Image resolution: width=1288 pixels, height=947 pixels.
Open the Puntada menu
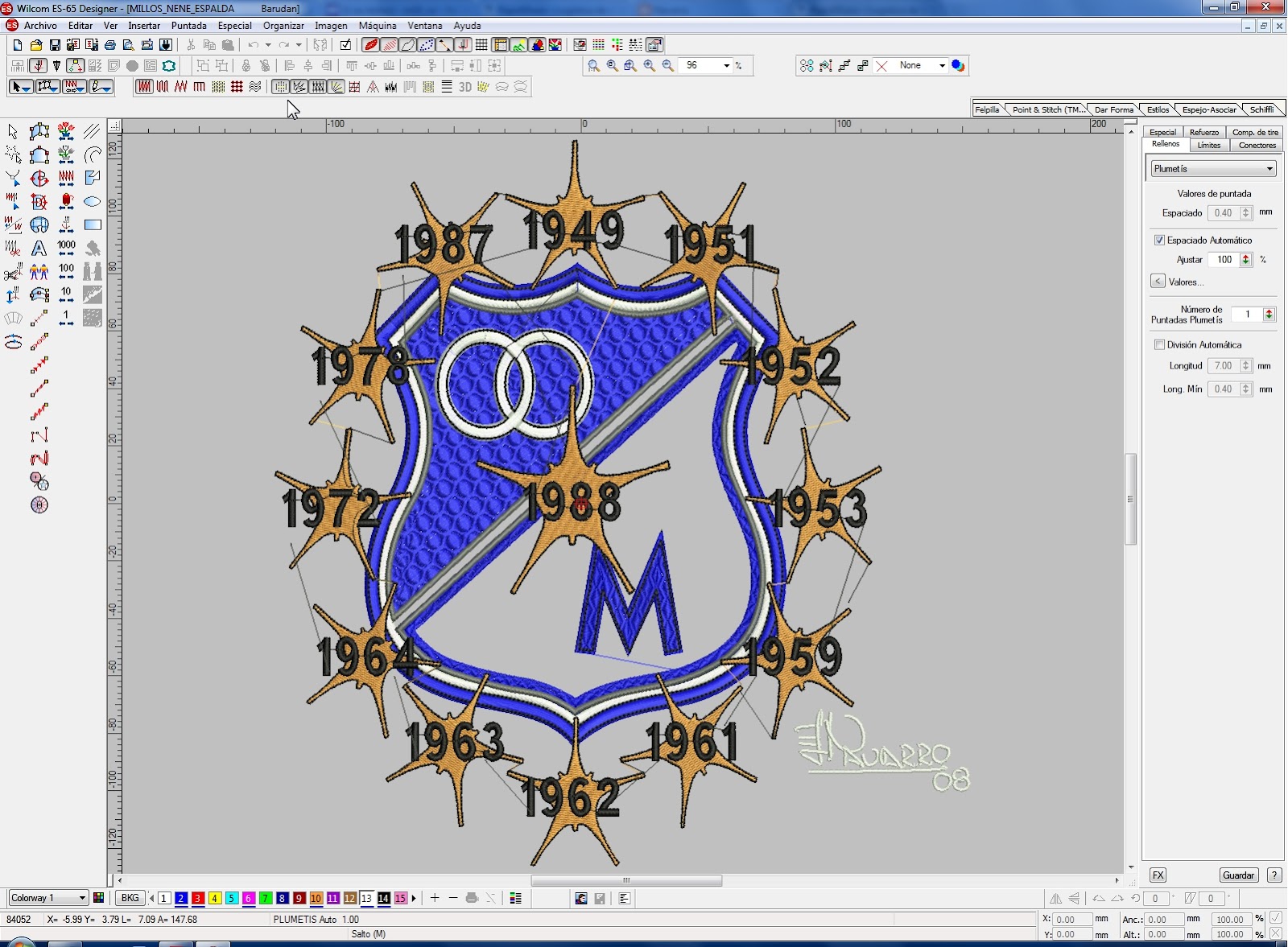point(188,26)
